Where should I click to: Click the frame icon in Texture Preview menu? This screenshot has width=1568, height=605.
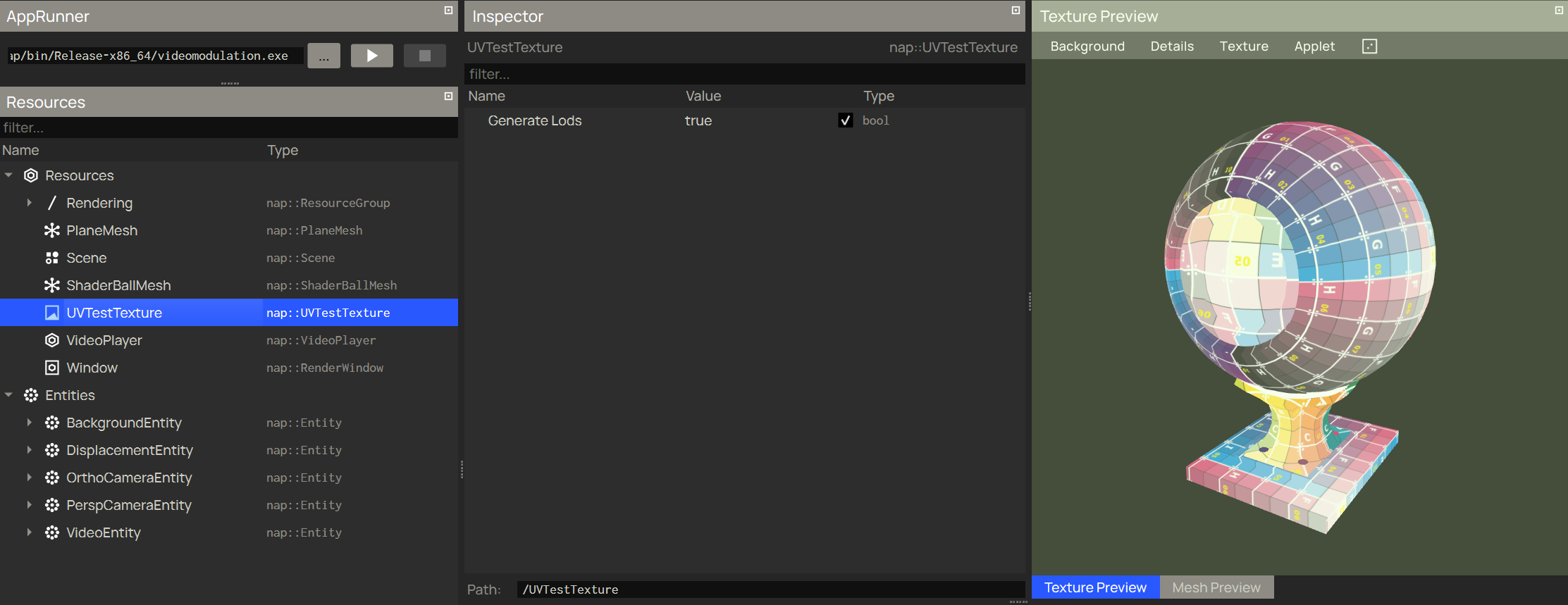1369,46
